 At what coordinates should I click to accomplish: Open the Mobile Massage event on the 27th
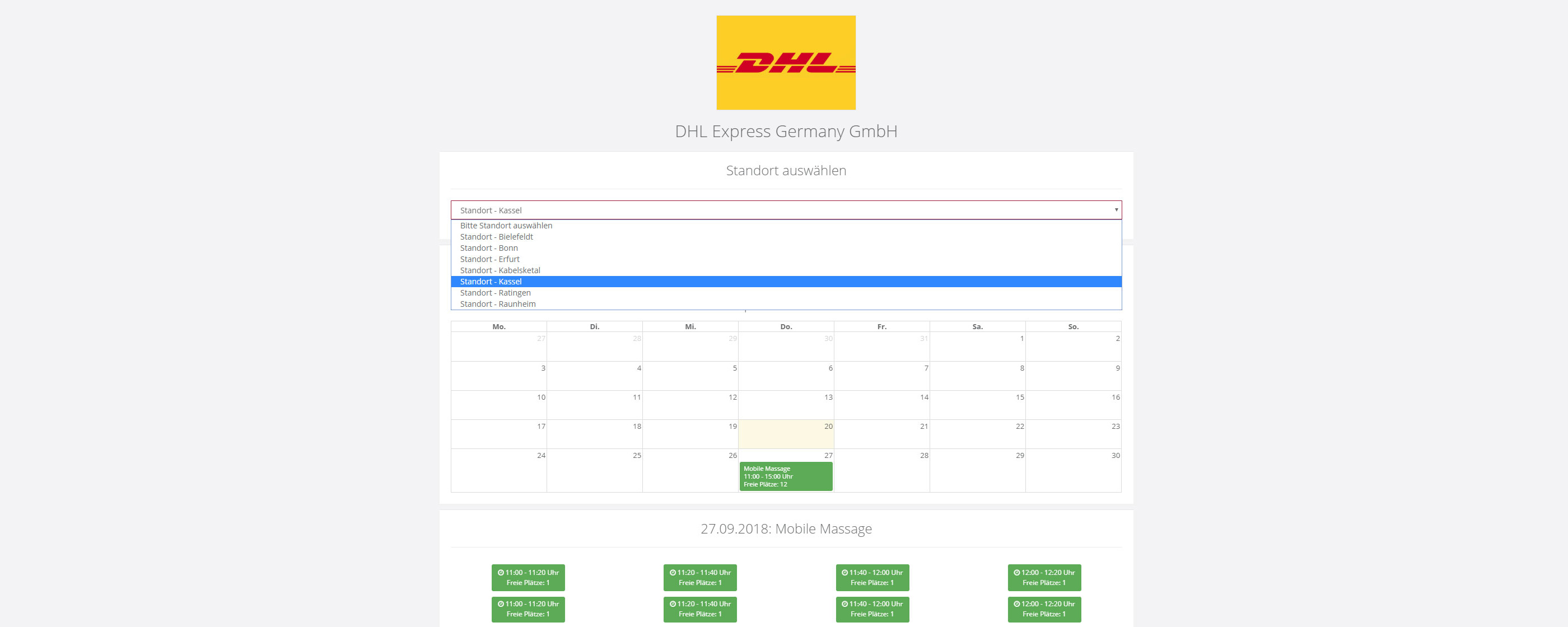(x=786, y=476)
